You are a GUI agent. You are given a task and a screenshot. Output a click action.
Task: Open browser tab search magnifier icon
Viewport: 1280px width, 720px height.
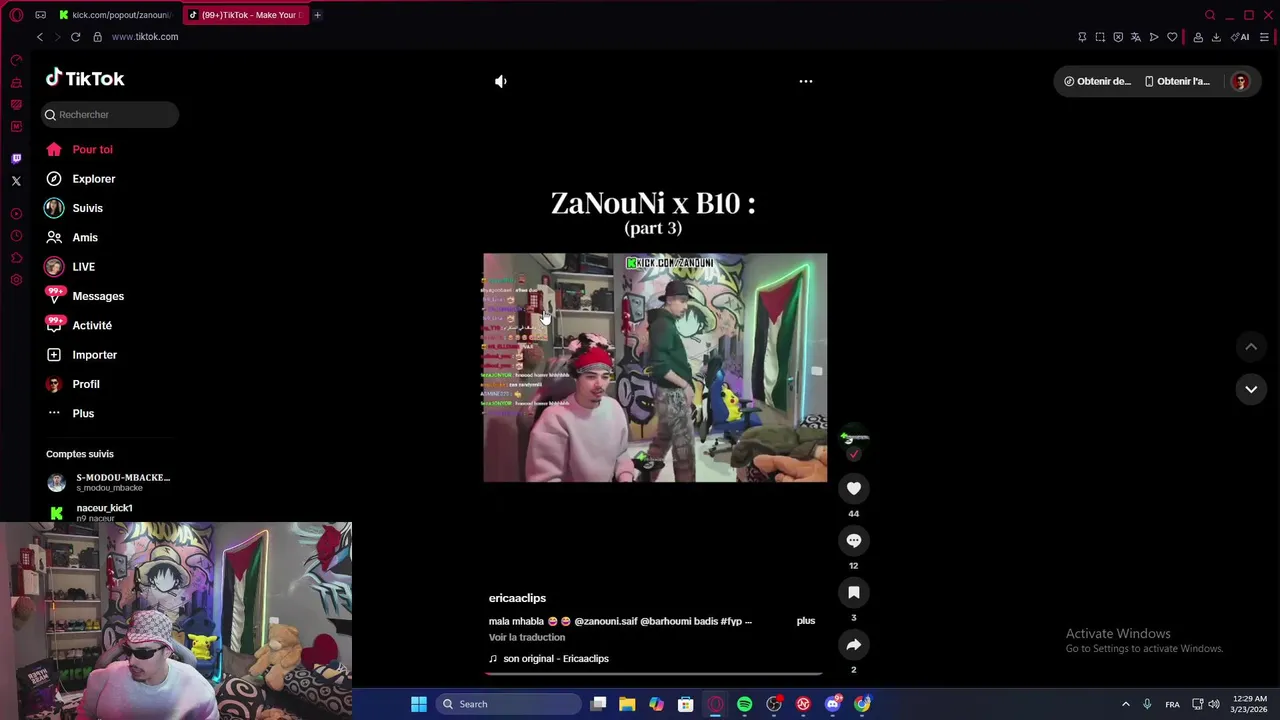click(1210, 15)
